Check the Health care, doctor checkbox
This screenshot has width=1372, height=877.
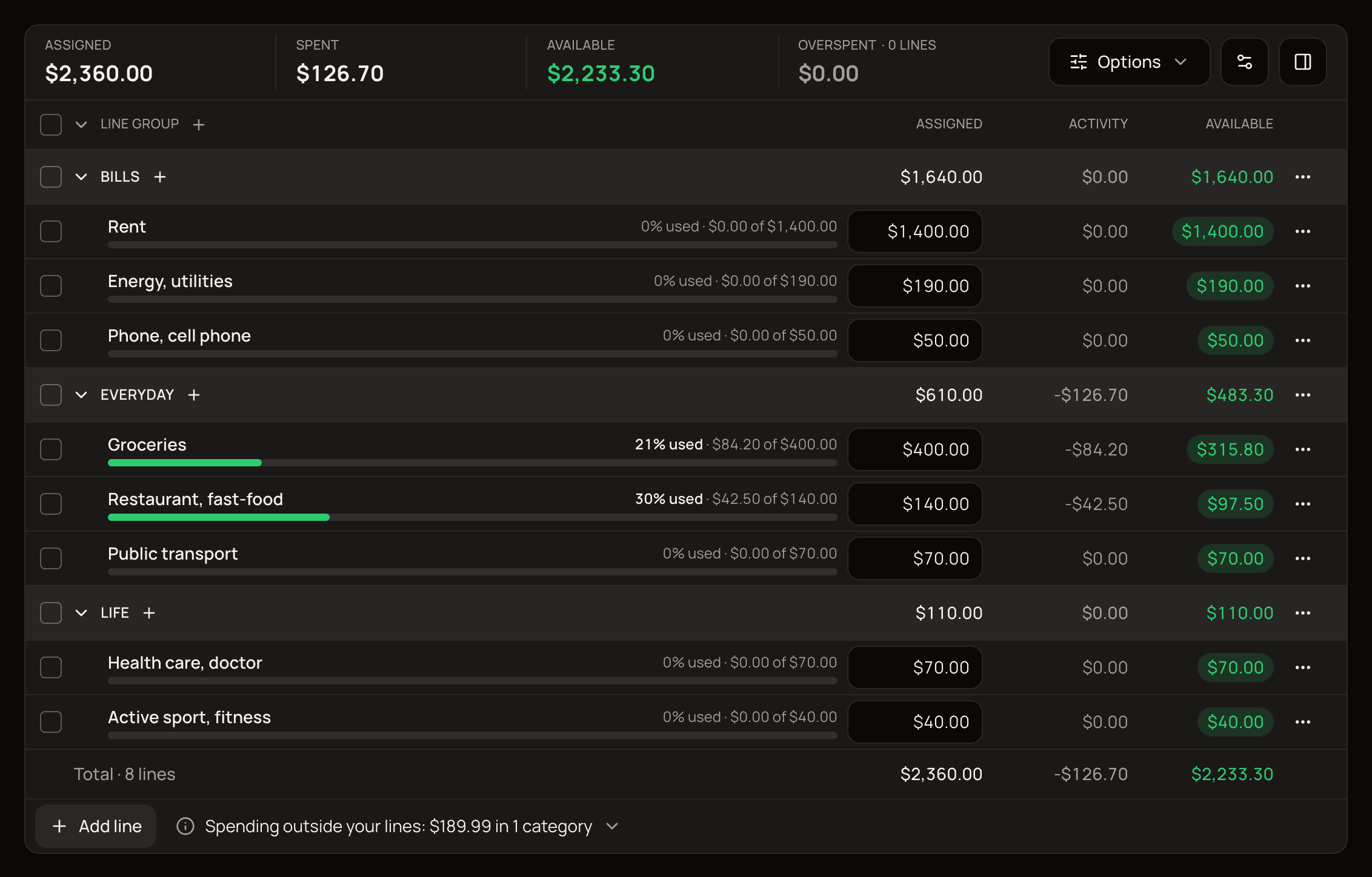point(51,667)
